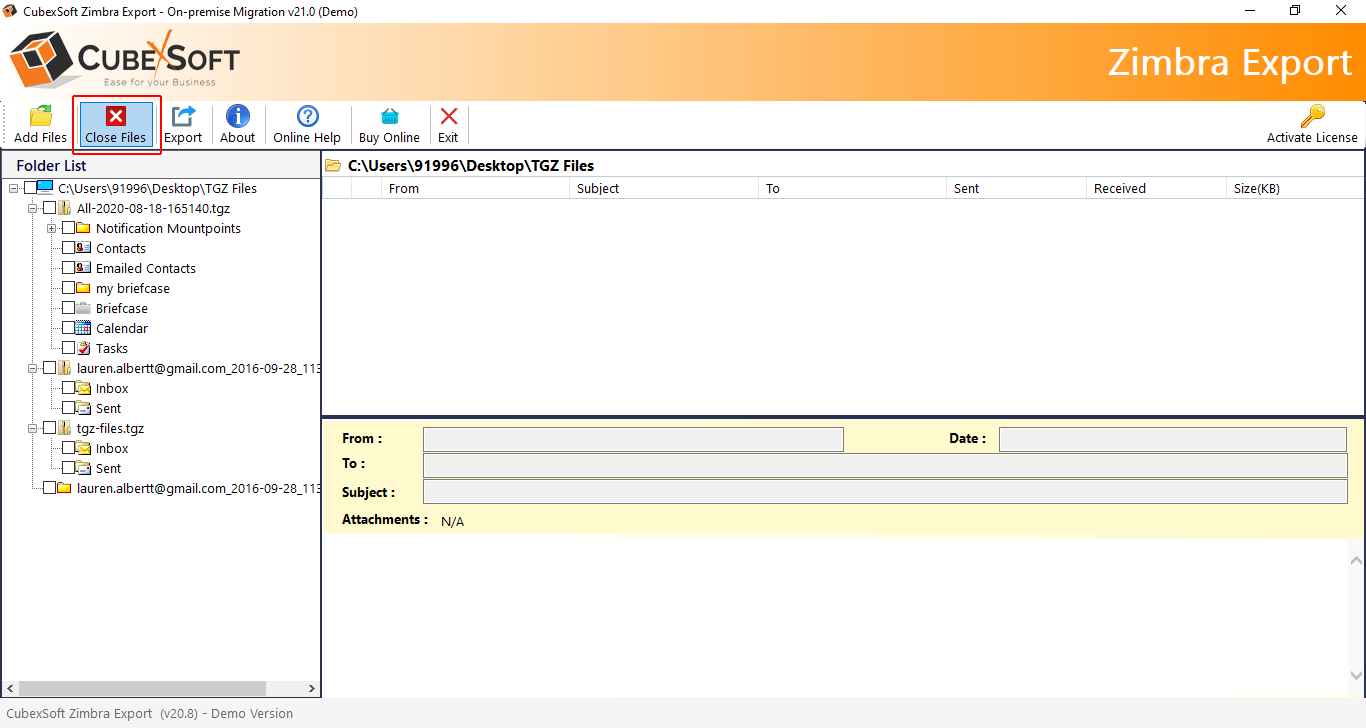Select the Inbox label under tgz-files.tgz
Viewport: 1366px width, 728px height.
(112, 448)
